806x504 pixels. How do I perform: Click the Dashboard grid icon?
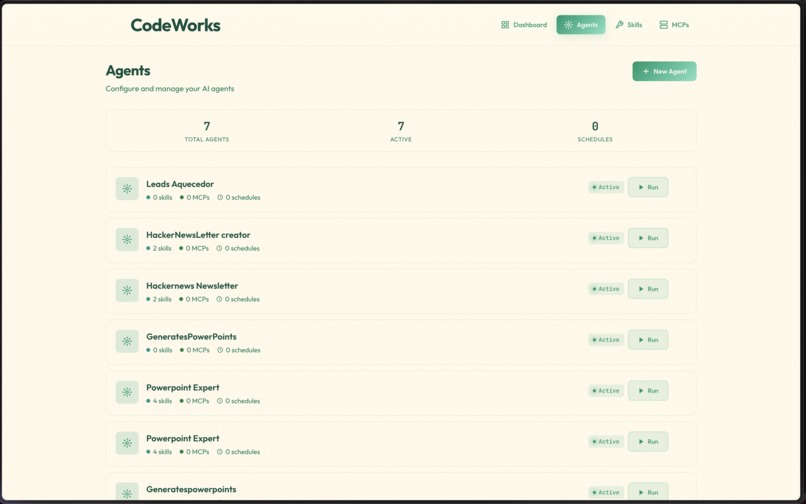505,25
